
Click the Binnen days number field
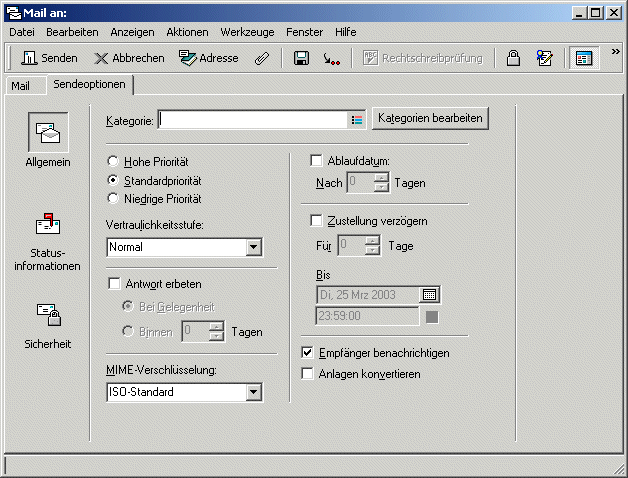[195, 331]
